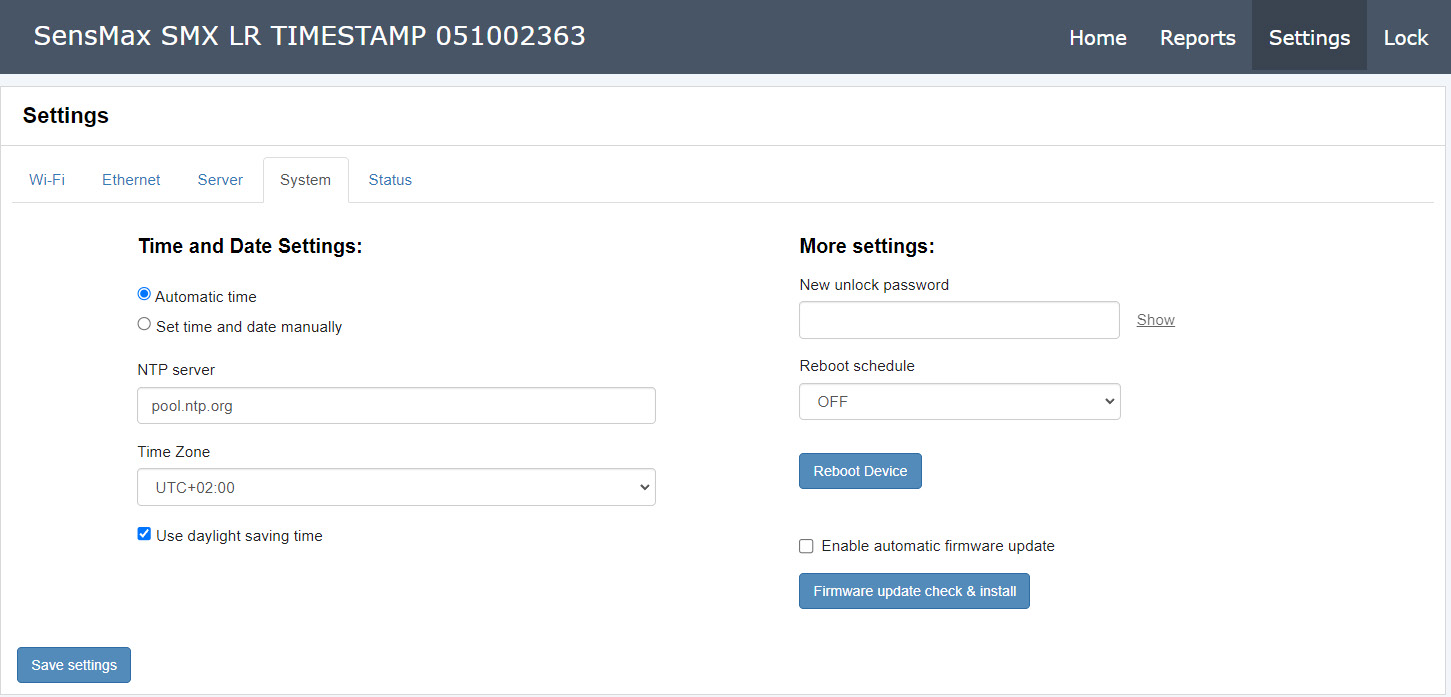Click the SensMax SMX LR TIMESTAMP title

coord(309,36)
